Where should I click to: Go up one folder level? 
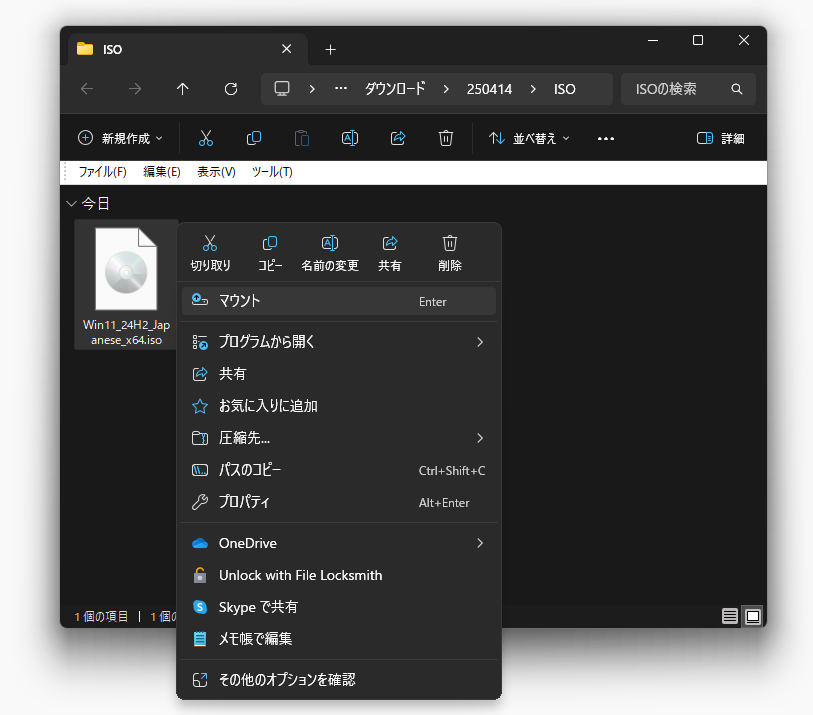pos(183,89)
